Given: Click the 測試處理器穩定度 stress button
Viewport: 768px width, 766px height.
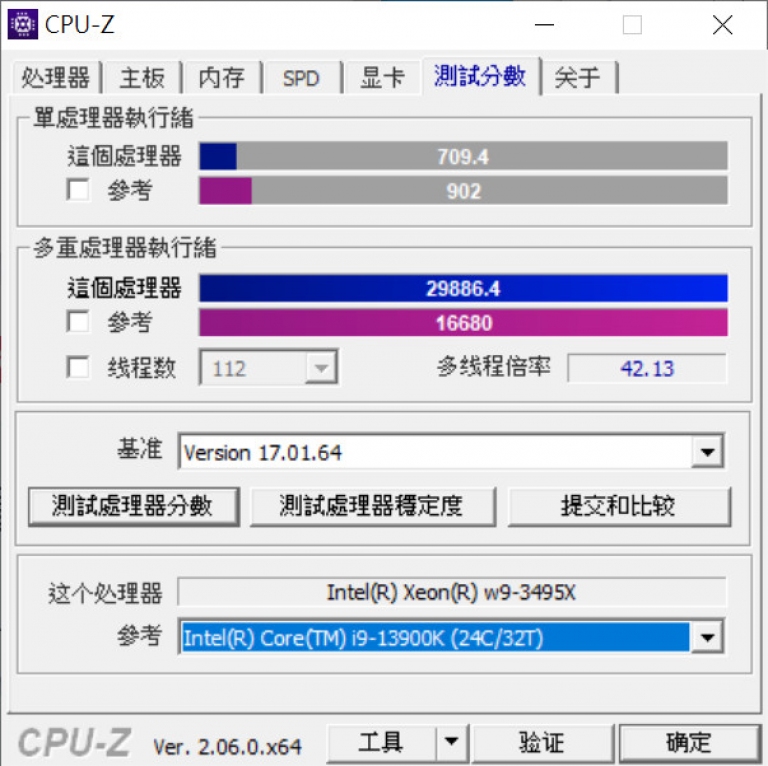Looking at the screenshot, I should (373, 506).
